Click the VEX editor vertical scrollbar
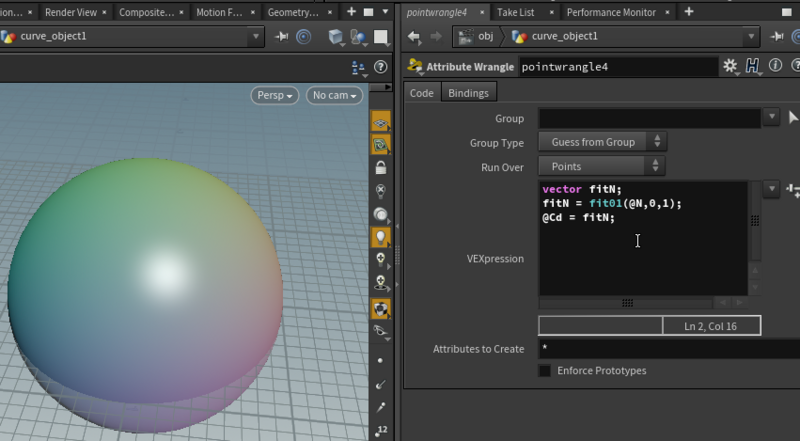The width and height of the screenshot is (800, 441). 755,221
